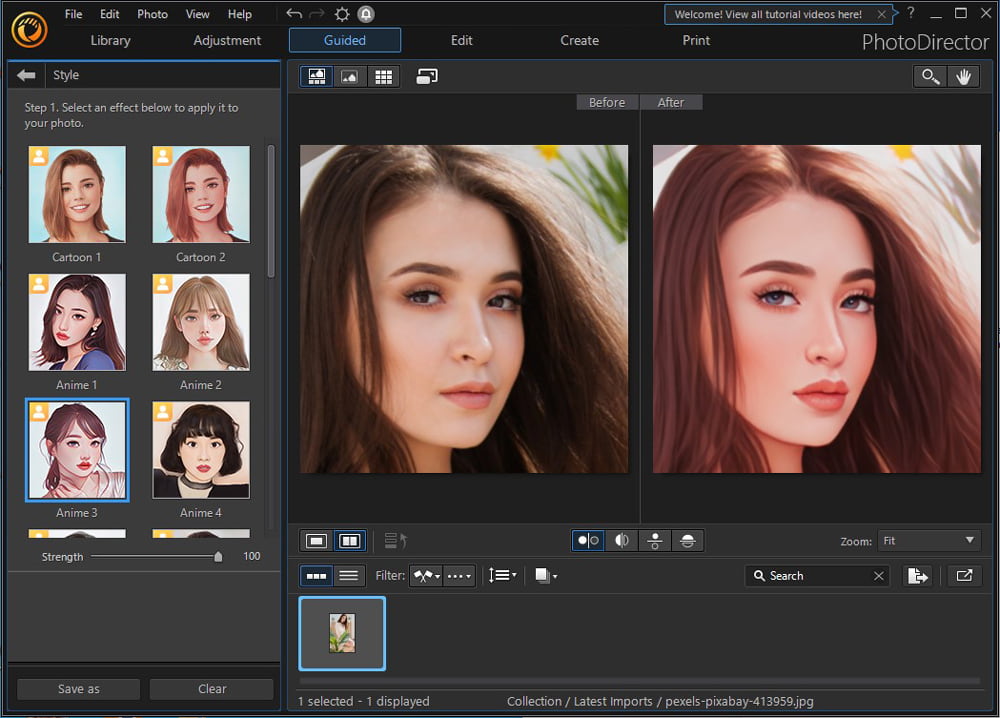Image resolution: width=1000 pixels, height=718 pixels.
Task: Open the Zoom magnifier tool
Action: coord(929,76)
